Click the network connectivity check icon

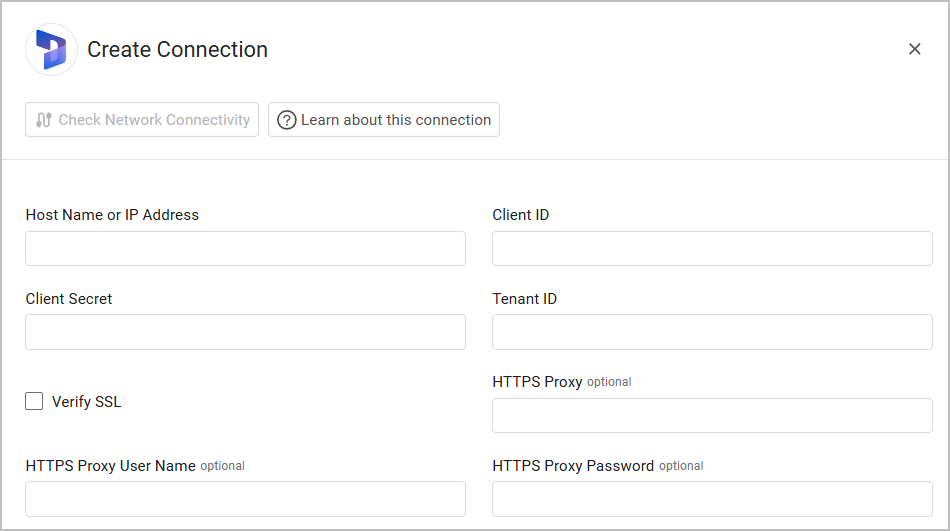[x=43, y=120]
